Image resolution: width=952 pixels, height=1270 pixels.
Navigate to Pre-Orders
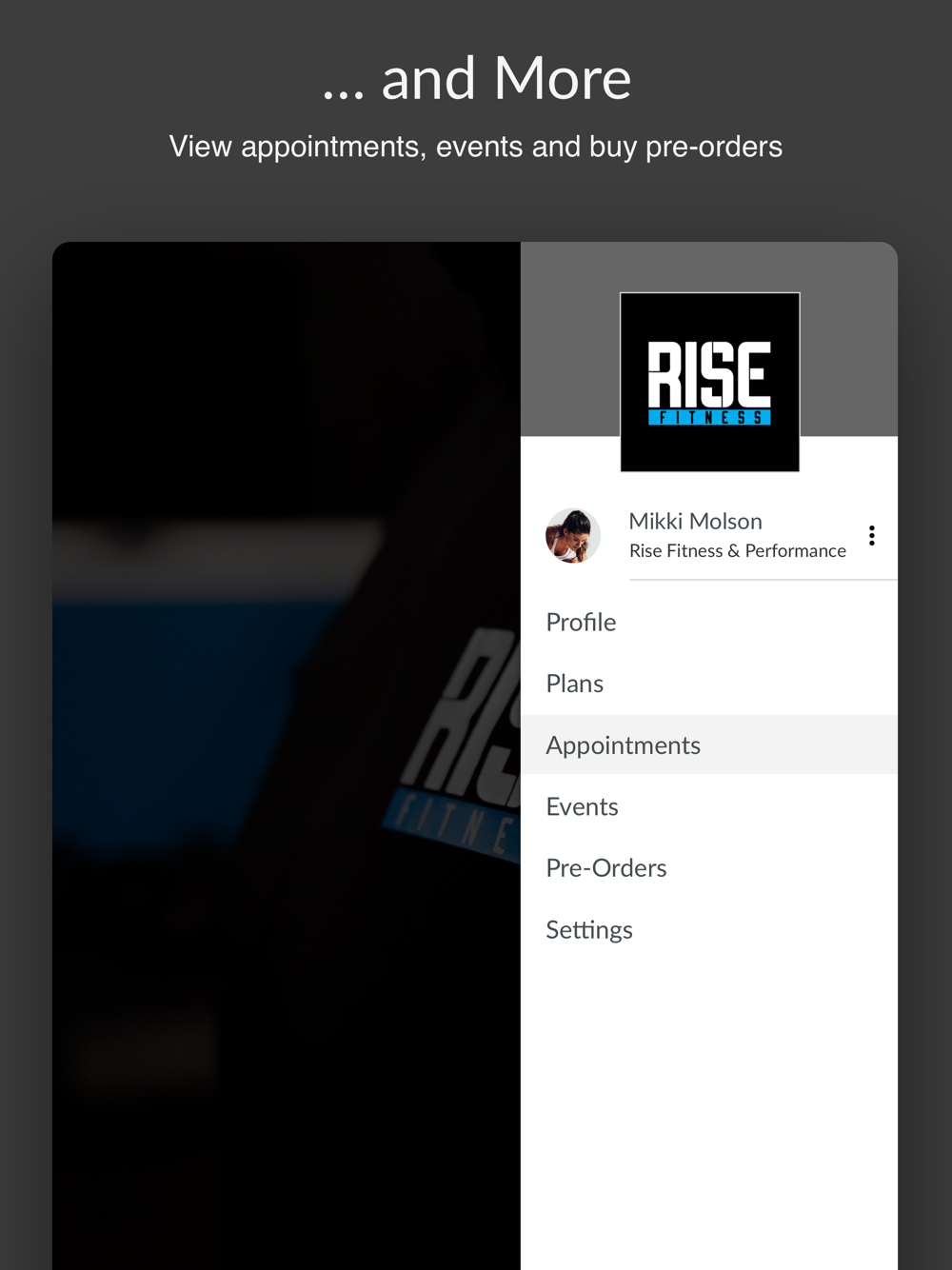pos(709,868)
